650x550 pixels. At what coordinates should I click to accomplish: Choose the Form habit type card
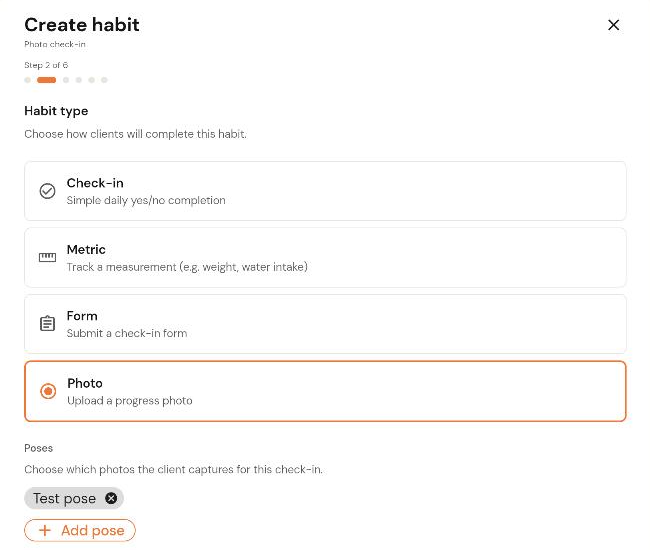click(x=325, y=324)
